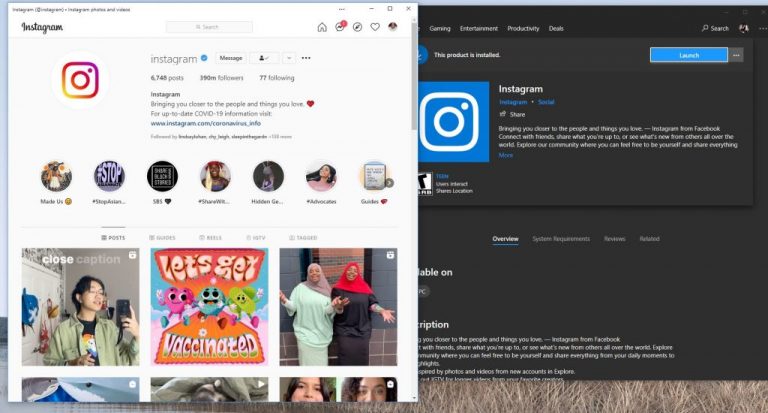Click the Instagram profile picture logo

(x=80, y=80)
